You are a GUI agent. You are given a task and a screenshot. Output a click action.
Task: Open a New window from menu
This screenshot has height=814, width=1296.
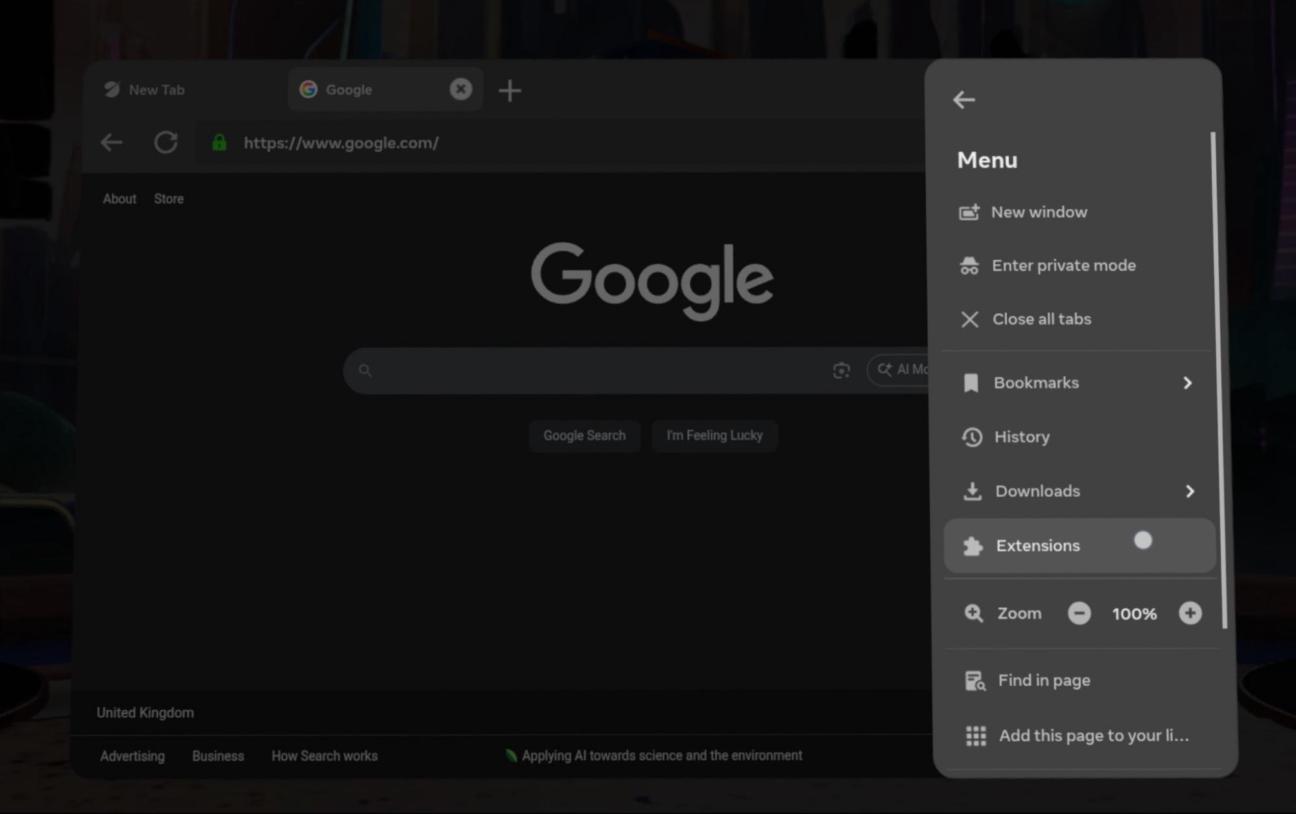pos(1038,212)
